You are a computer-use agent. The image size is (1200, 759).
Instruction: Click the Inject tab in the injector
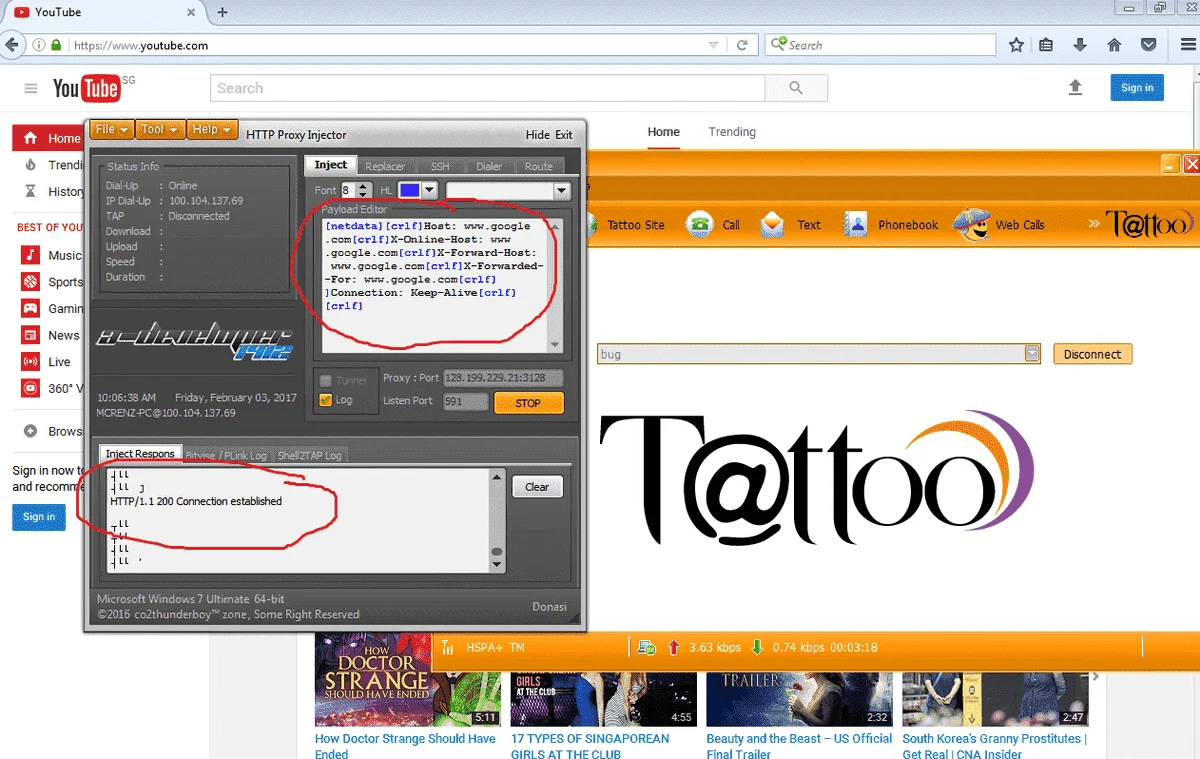[x=331, y=165]
